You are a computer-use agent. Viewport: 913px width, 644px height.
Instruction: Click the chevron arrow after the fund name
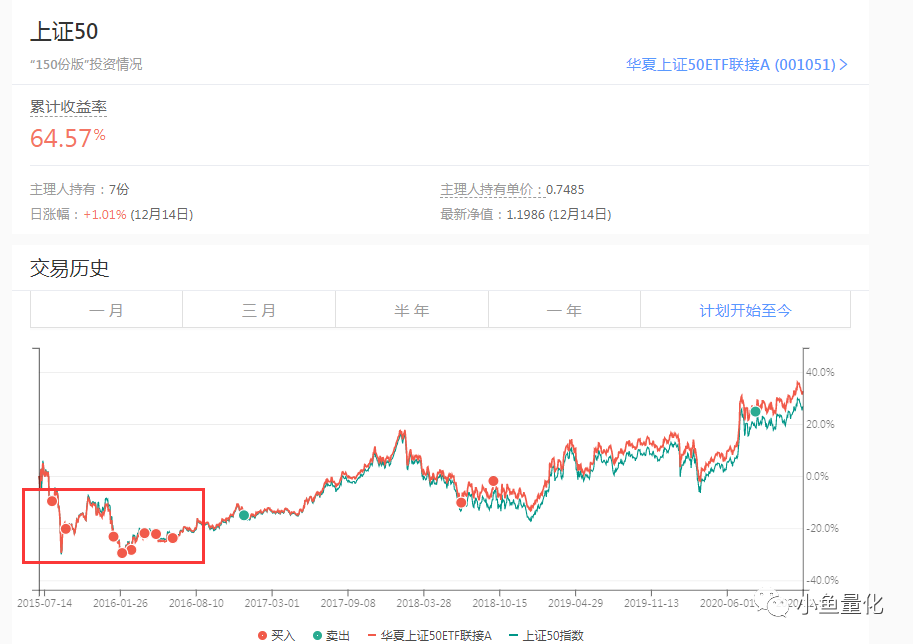pos(843,65)
